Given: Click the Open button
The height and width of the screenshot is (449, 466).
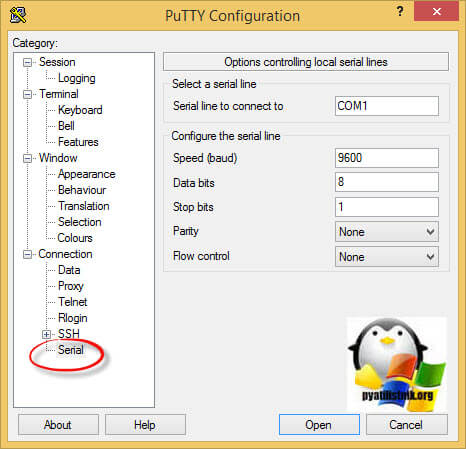Looking at the screenshot, I should (x=319, y=425).
